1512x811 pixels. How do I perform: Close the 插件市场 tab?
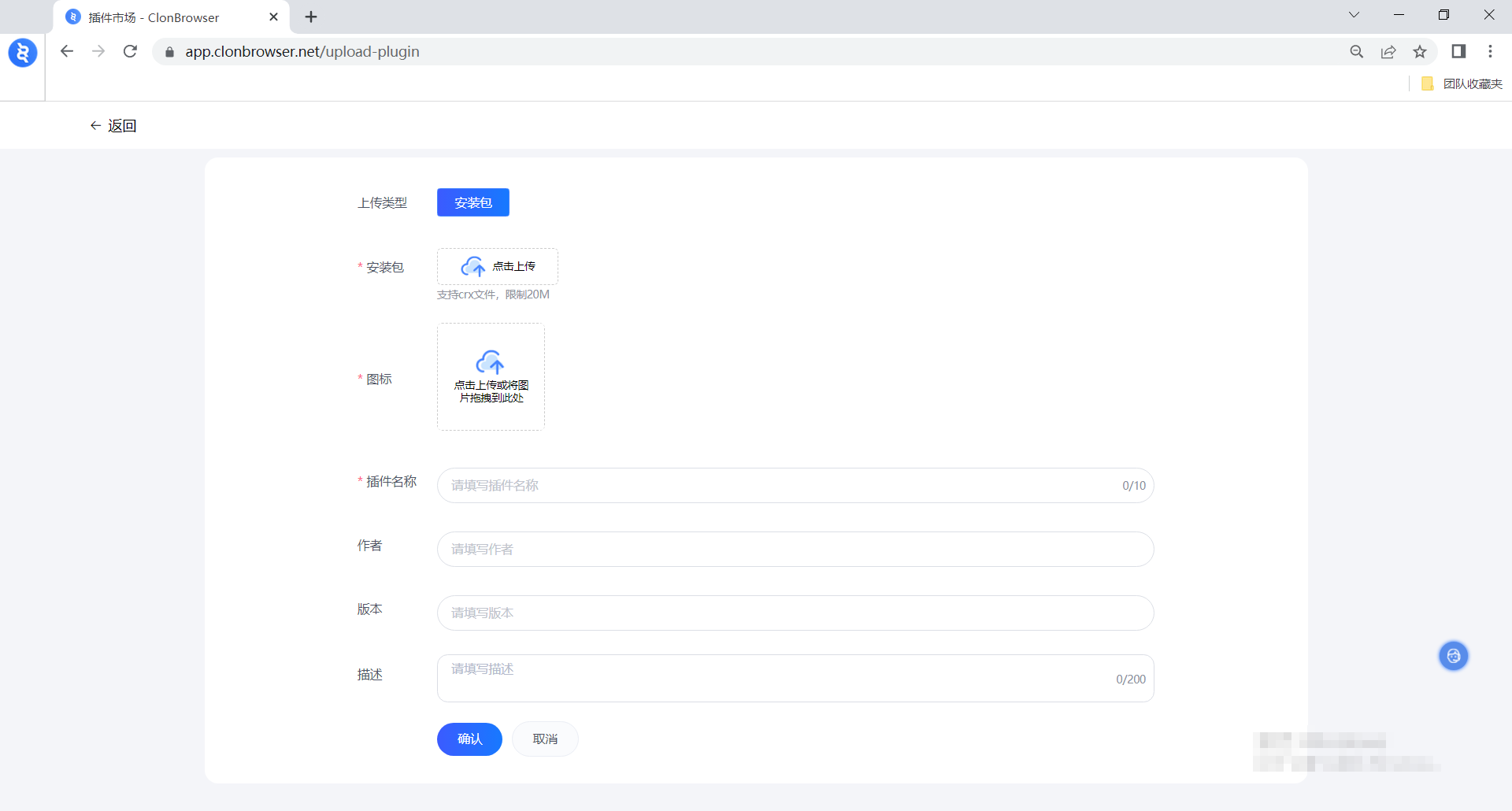coord(273,17)
